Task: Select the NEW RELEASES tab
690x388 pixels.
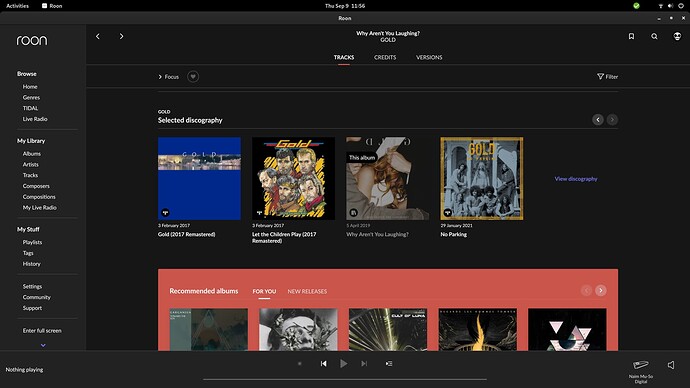Action: click(307, 291)
